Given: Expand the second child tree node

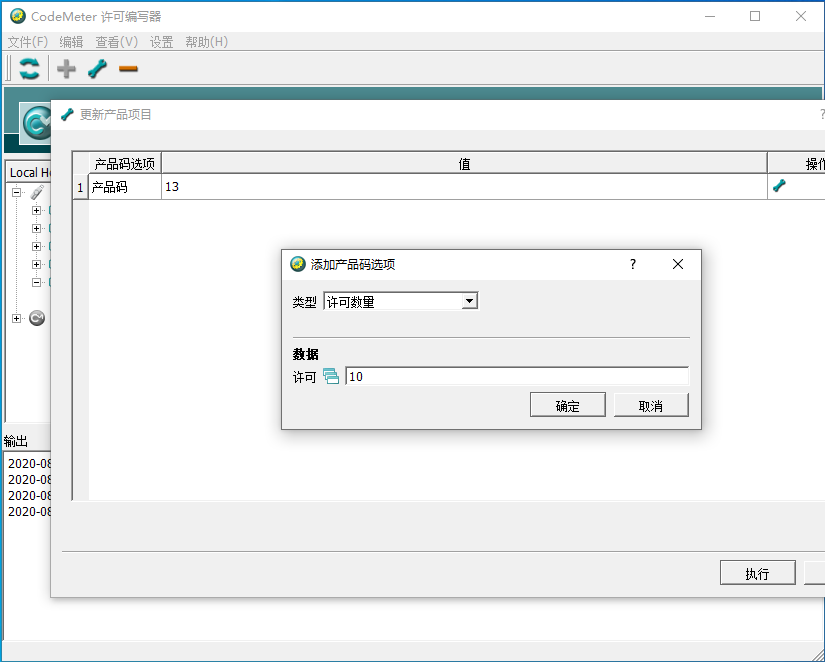Looking at the screenshot, I should (36, 228).
